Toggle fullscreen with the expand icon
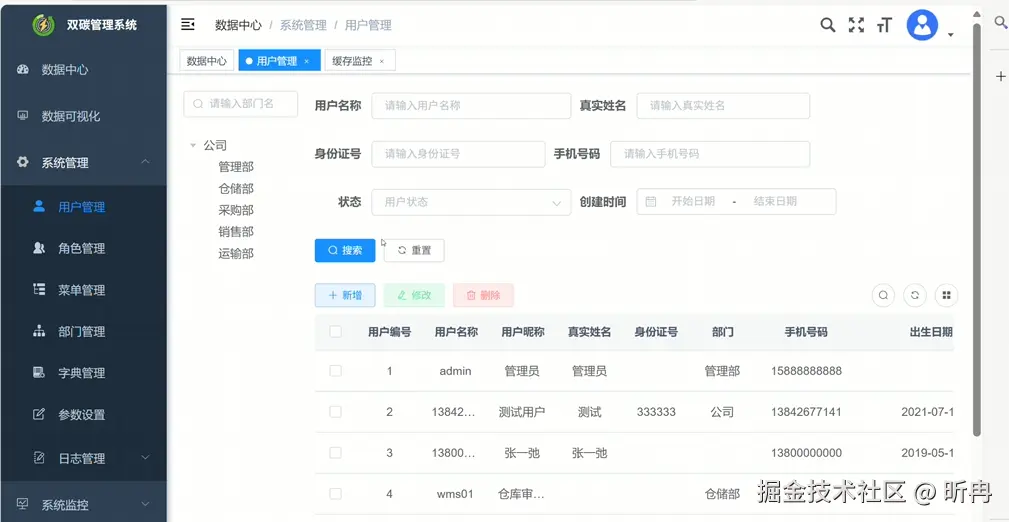 (x=856, y=25)
